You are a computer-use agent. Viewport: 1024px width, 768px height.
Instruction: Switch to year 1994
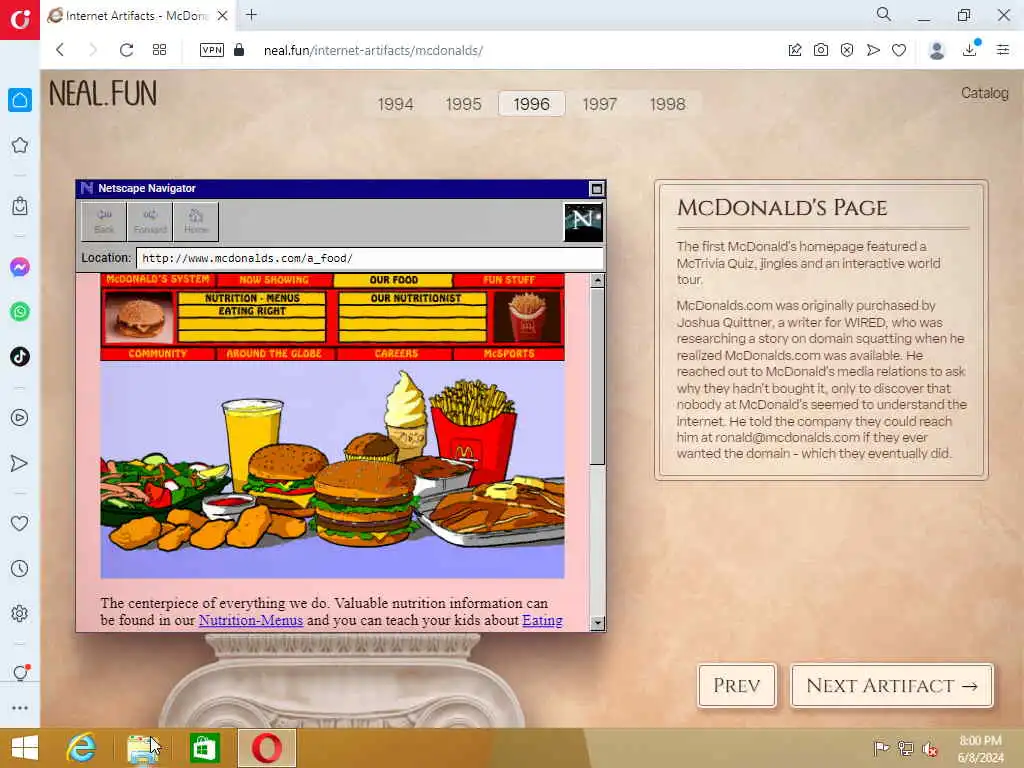(x=395, y=104)
